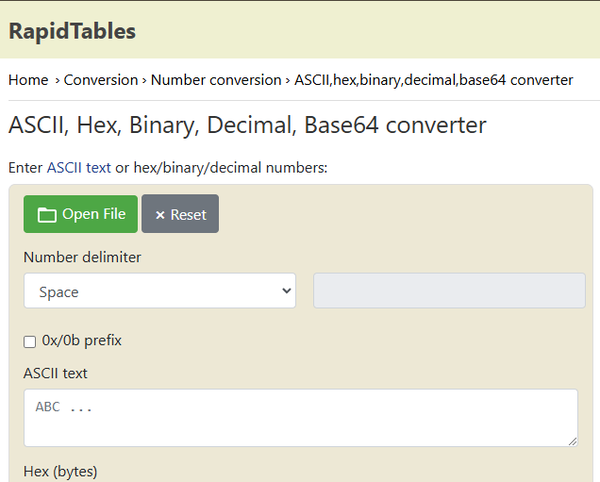Click the × icon on Reset button

tap(160, 215)
